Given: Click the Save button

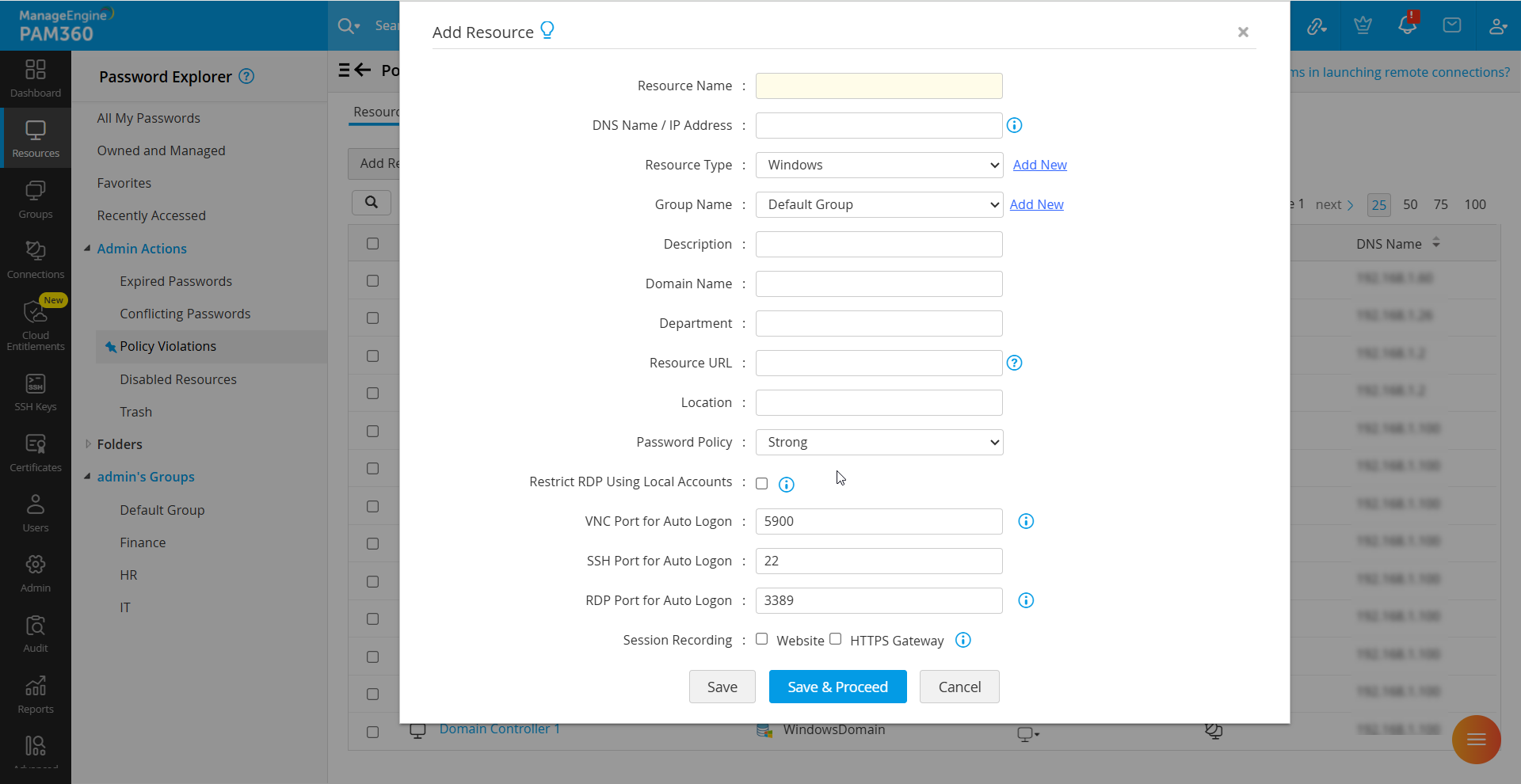Looking at the screenshot, I should click(722, 687).
